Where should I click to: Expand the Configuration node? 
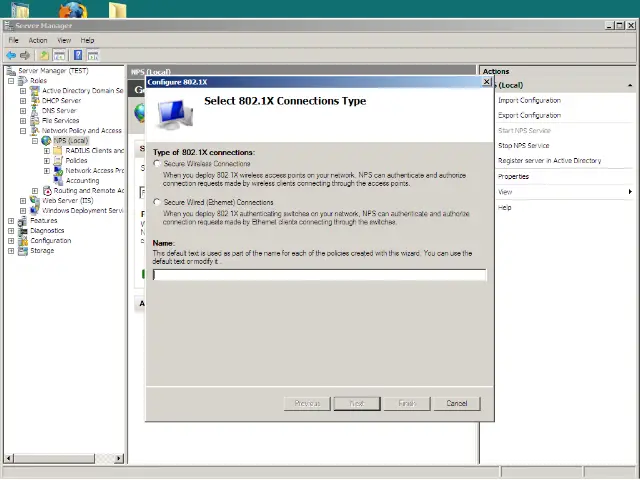11,241
